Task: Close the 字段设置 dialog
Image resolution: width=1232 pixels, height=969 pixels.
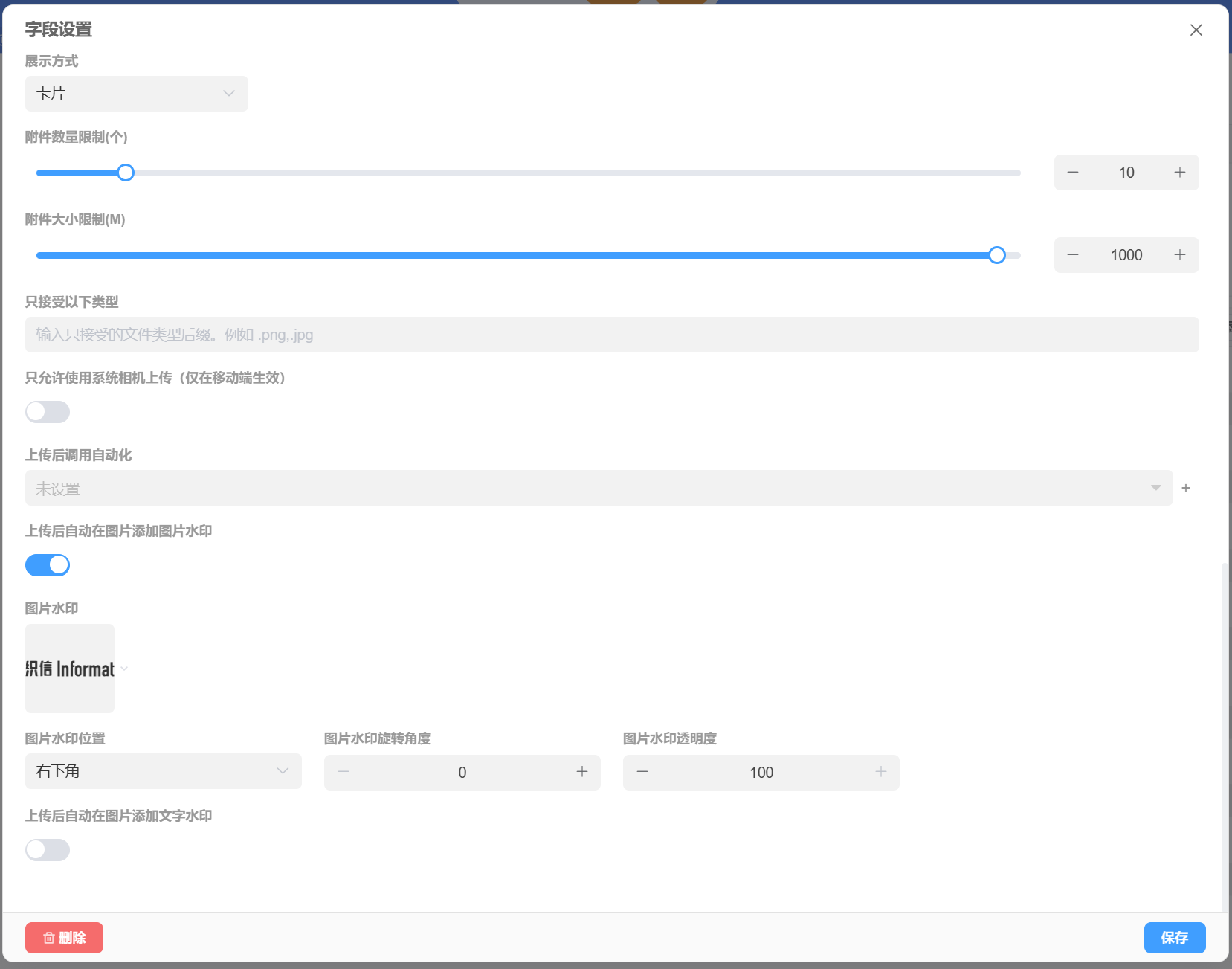Action: coord(1196,30)
